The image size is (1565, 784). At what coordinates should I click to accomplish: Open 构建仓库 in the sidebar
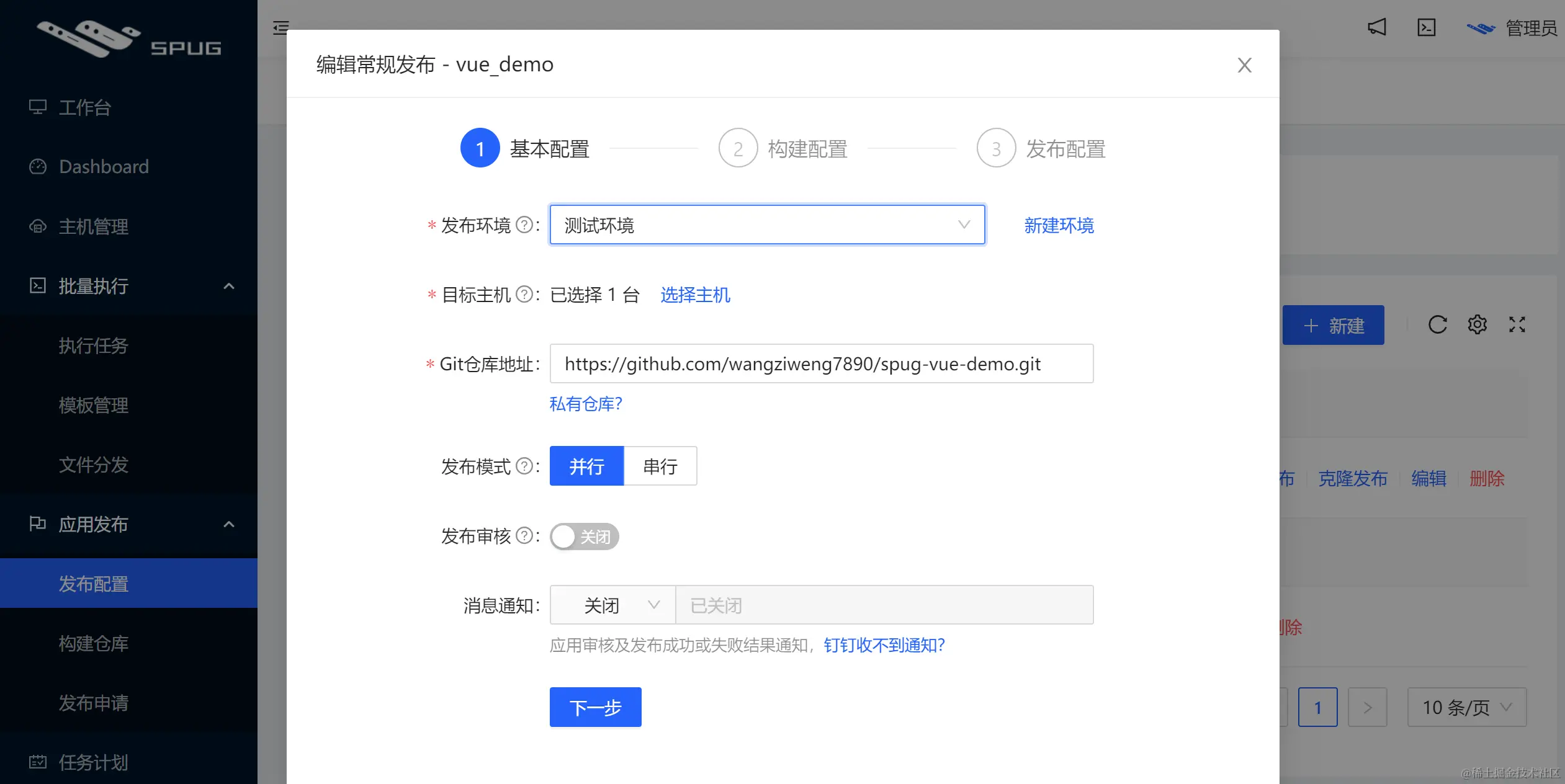pyautogui.click(x=94, y=643)
